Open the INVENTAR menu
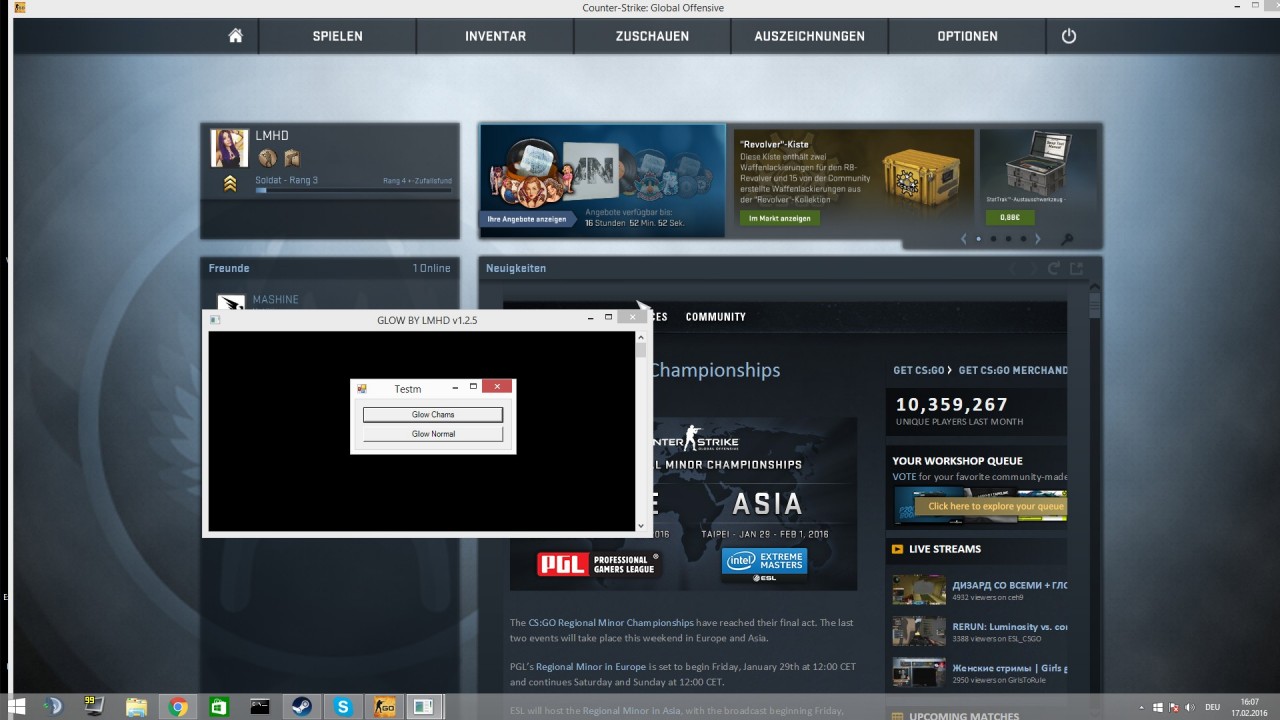1280x720 pixels. click(x=495, y=36)
